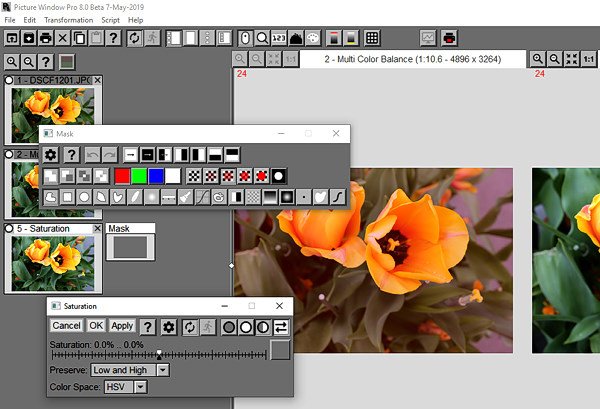Zoom out on the thumbnail browser panel
Screen dimensions: 600x409
click(29, 62)
